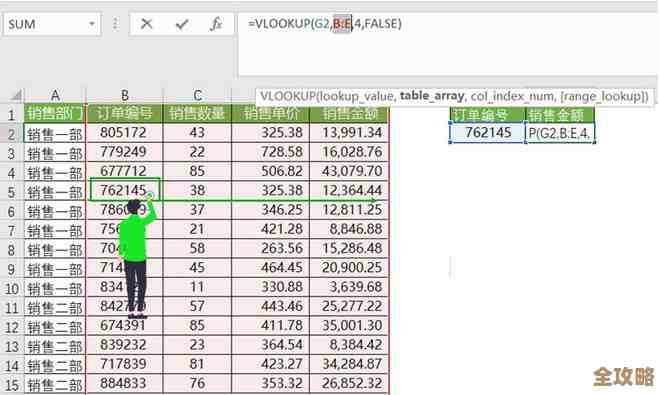This screenshot has height=395, width=660.
Task: Click the table_array argument in the tooltip
Action: 432,96
